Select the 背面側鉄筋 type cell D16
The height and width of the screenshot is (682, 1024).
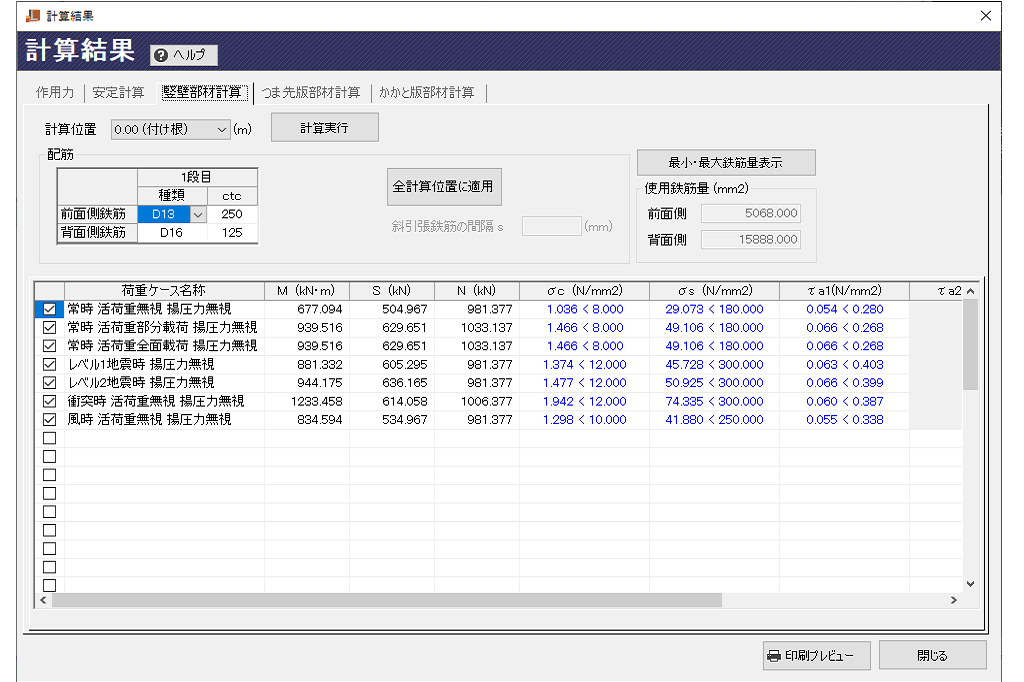(172, 233)
